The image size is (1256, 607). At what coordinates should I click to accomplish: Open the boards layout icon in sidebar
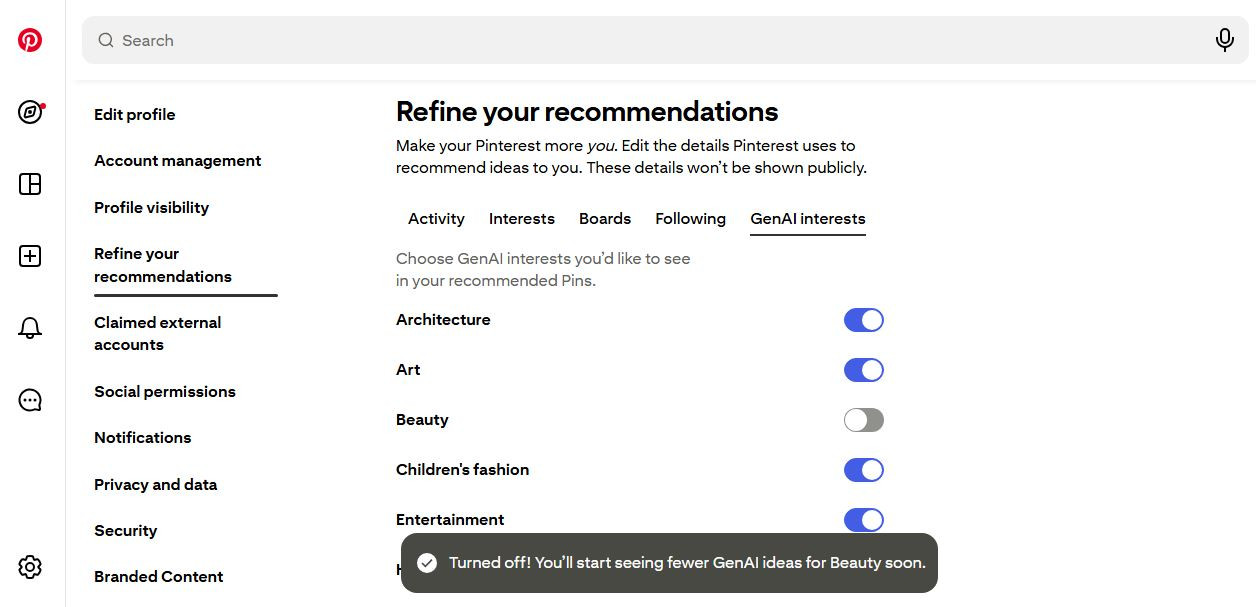pyautogui.click(x=30, y=184)
